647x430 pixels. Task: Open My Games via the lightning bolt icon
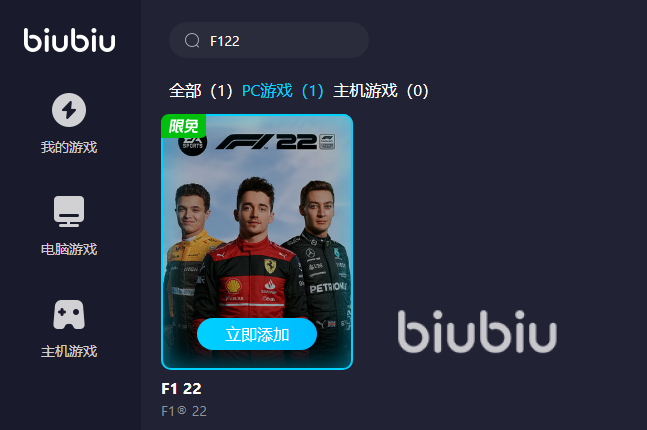point(69,110)
